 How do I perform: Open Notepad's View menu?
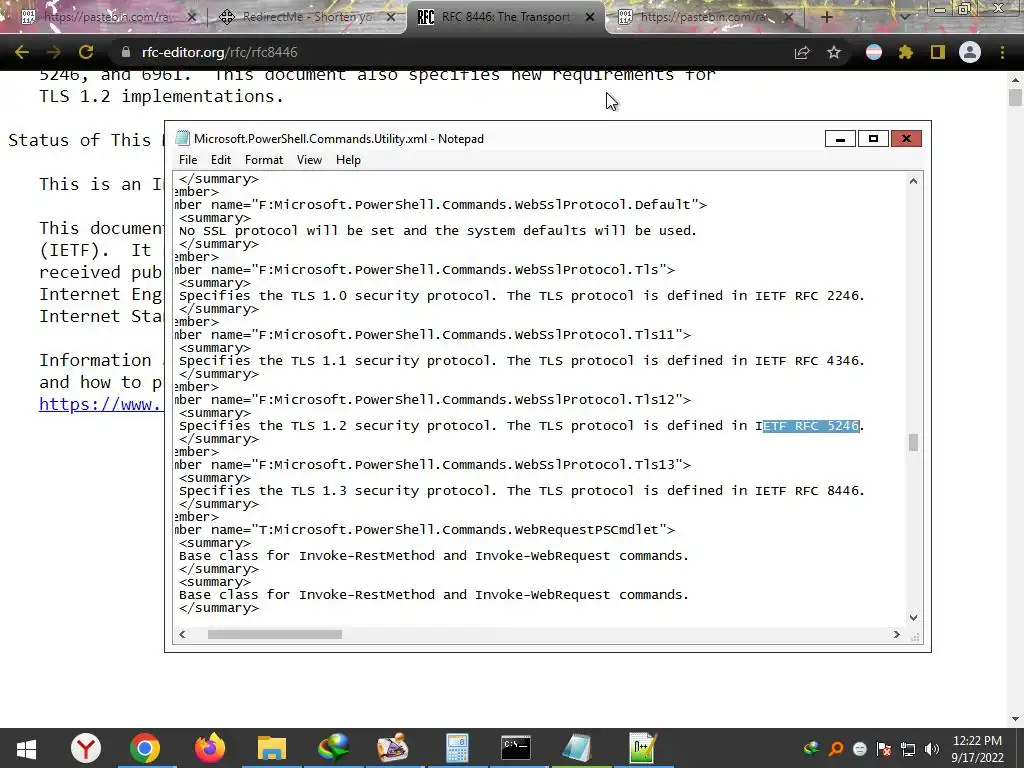click(309, 160)
